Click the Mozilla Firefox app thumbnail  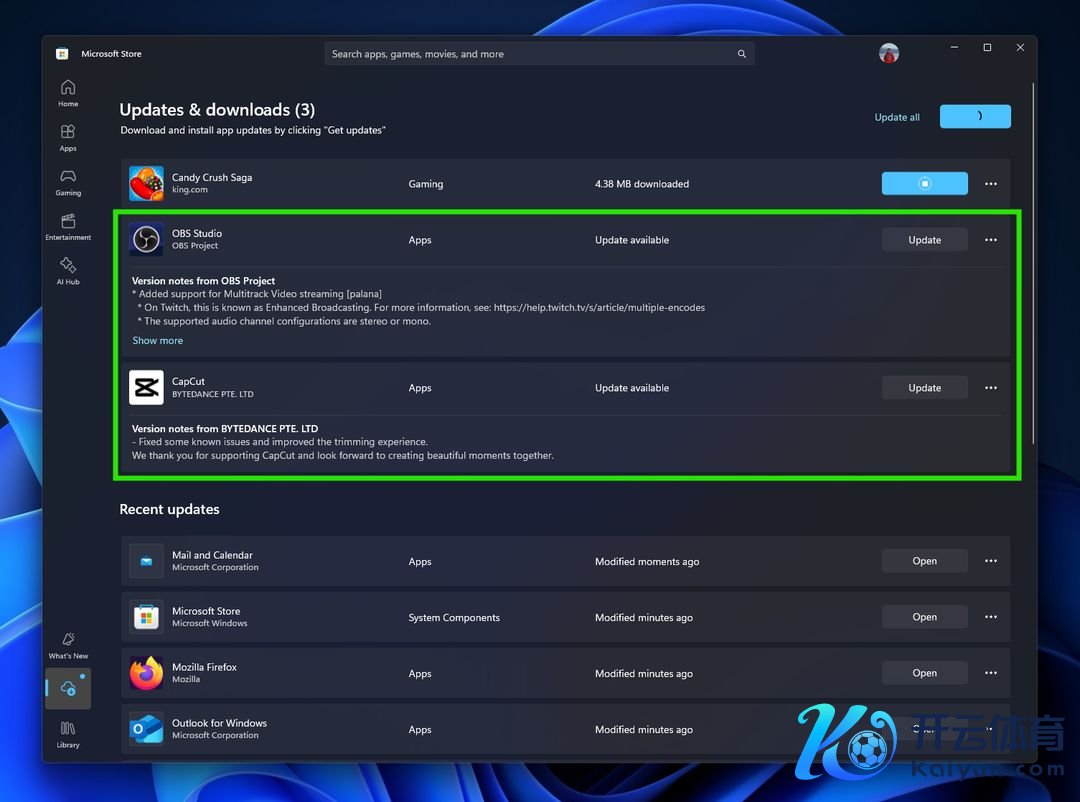(146, 674)
